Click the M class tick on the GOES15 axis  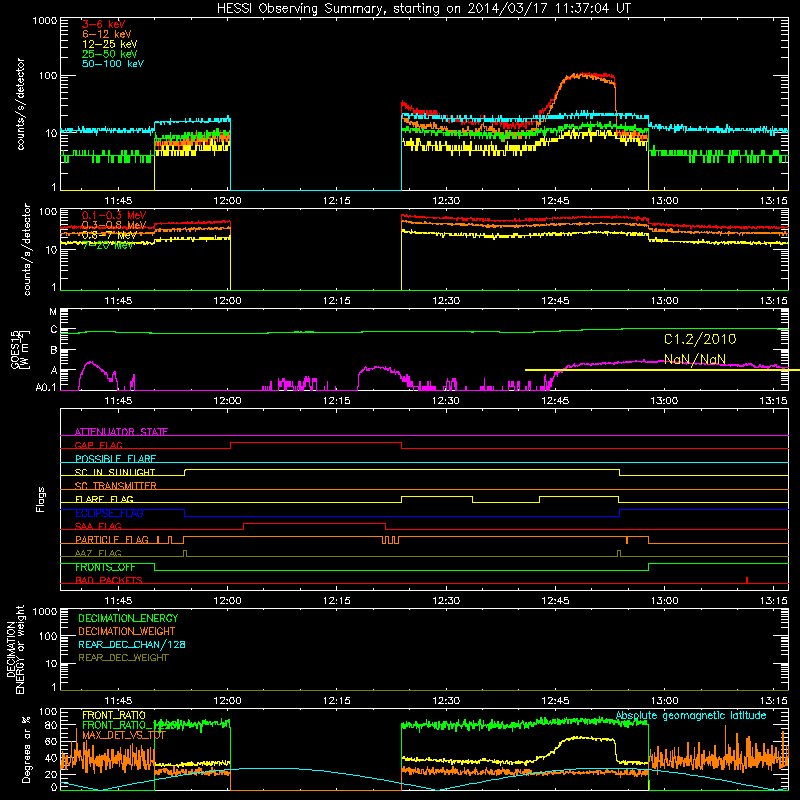point(53,312)
